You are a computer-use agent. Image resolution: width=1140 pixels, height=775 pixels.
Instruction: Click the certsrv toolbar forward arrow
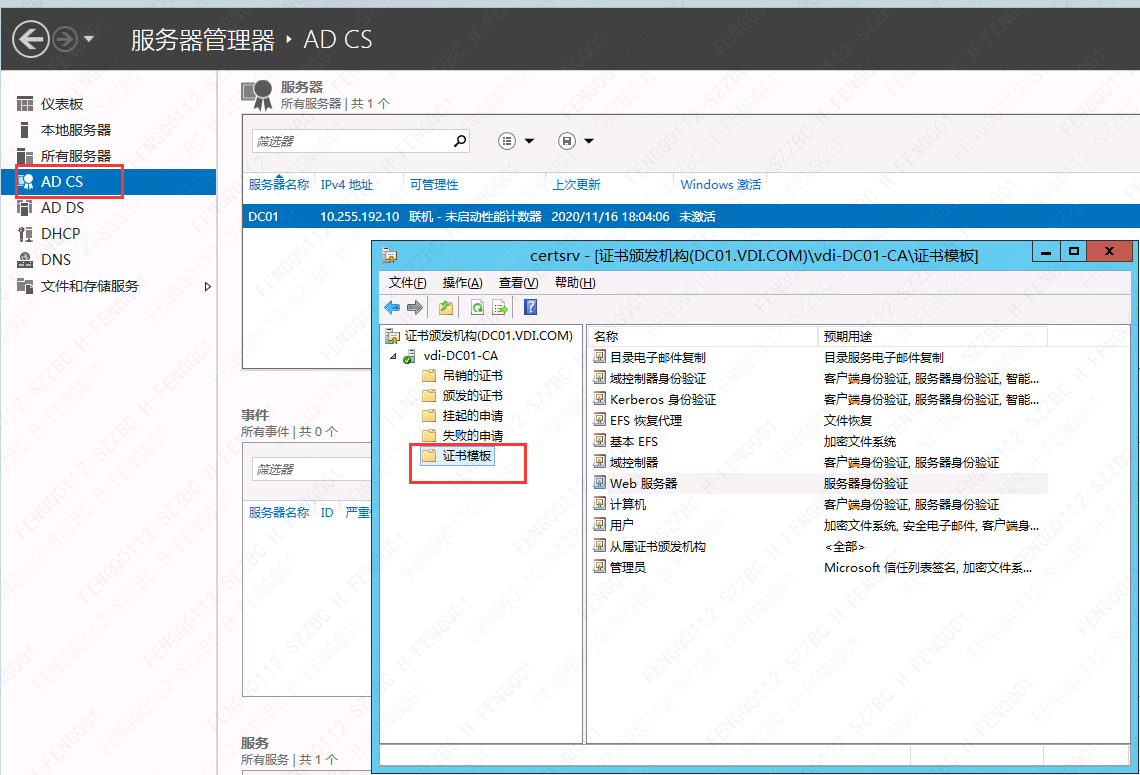coord(415,308)
